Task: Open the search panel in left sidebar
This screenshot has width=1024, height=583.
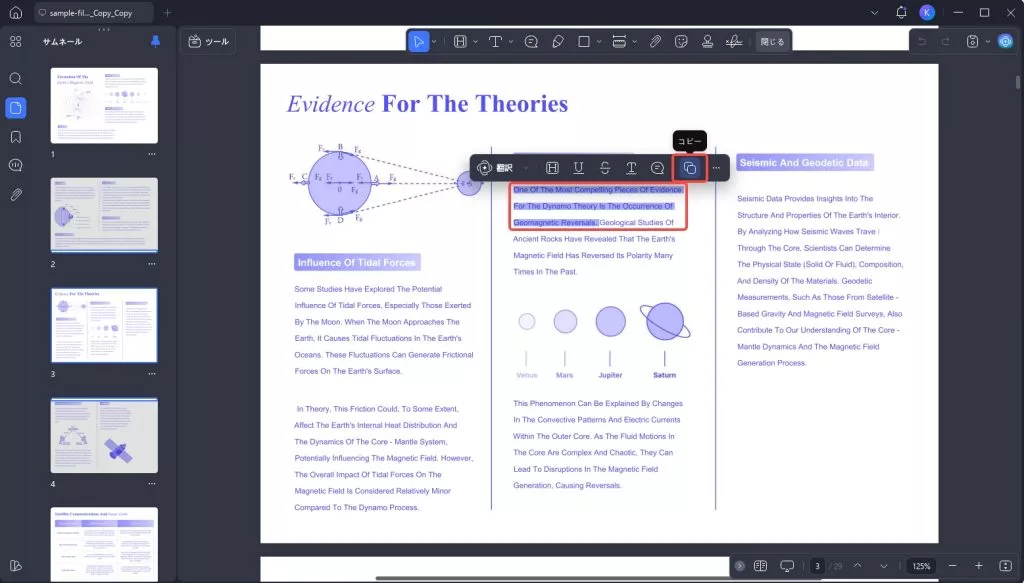Action: [x=16, y=79]
